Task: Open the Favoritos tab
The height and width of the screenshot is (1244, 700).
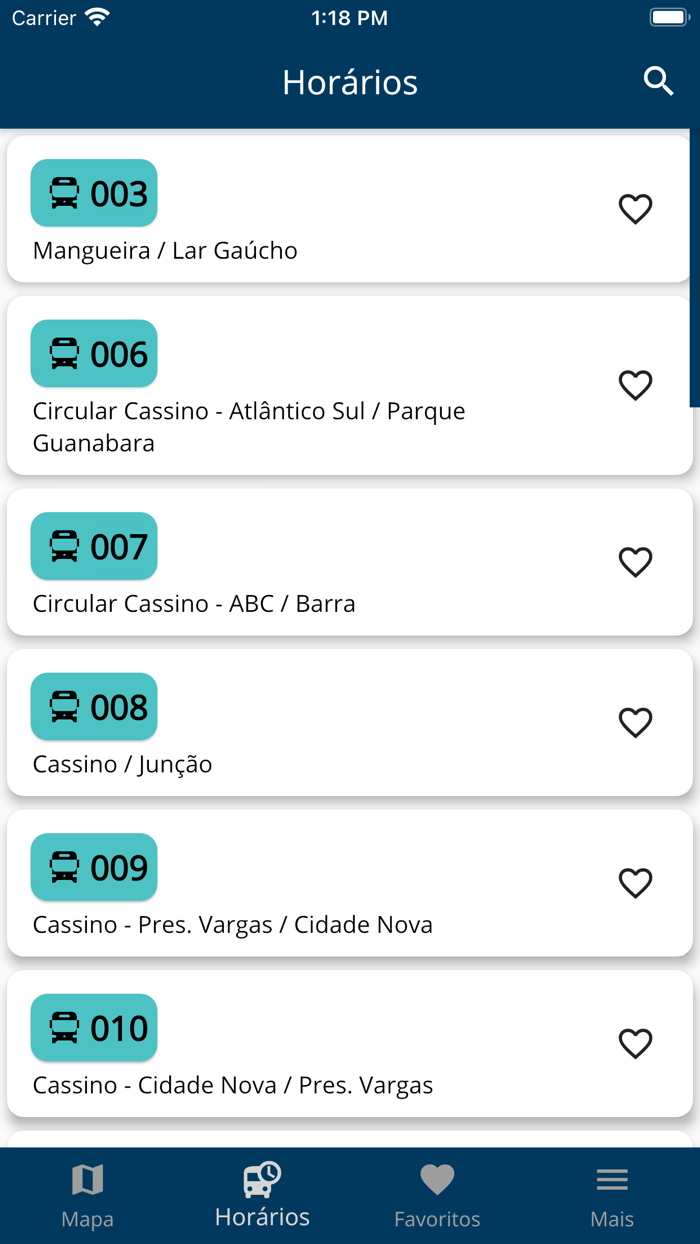Action: (x=437, y=1195)
